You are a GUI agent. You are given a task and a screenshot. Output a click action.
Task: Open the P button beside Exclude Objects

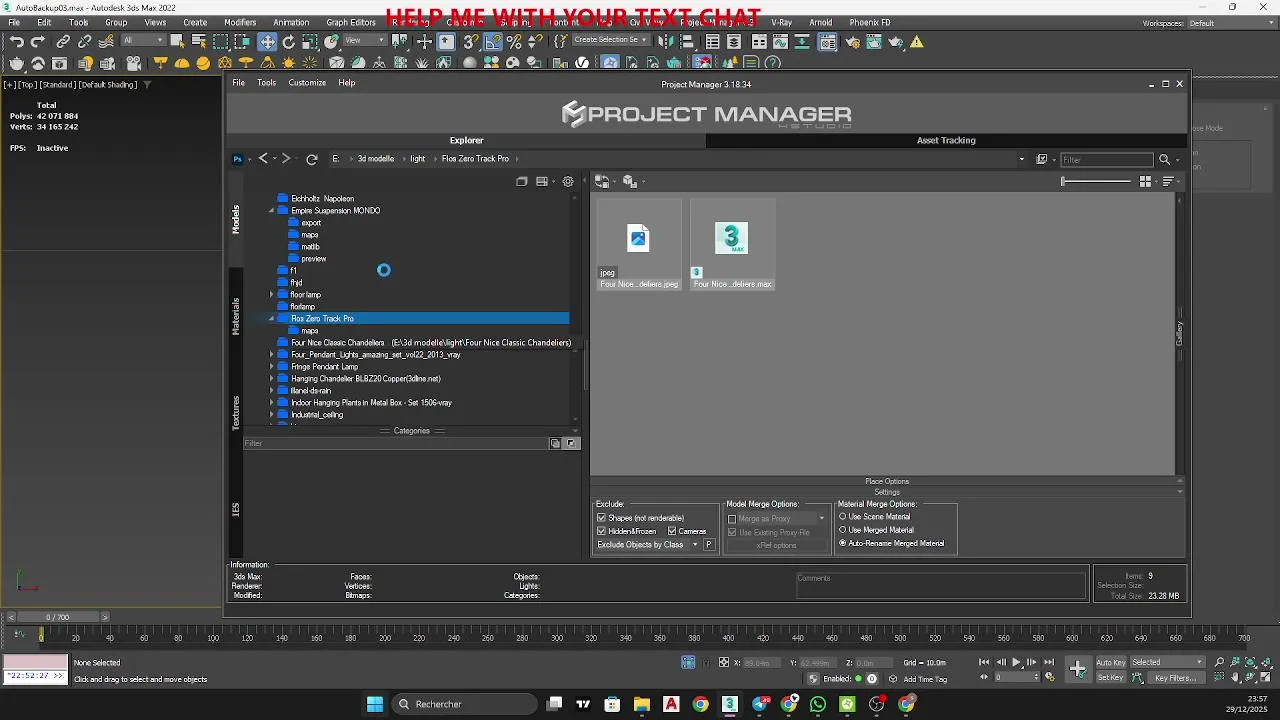tap(709, 545)
